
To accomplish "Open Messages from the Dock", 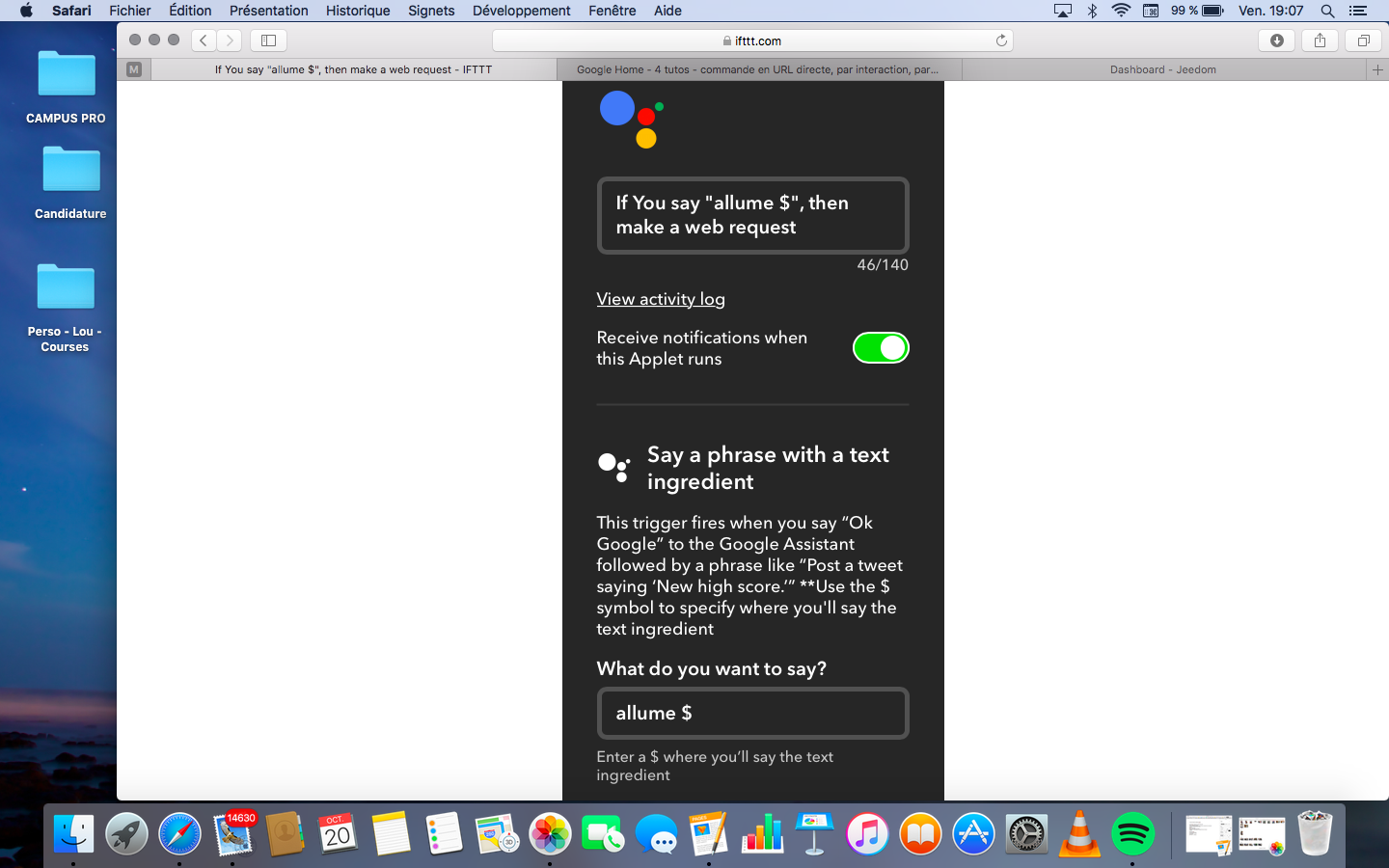I will (657, 834).
